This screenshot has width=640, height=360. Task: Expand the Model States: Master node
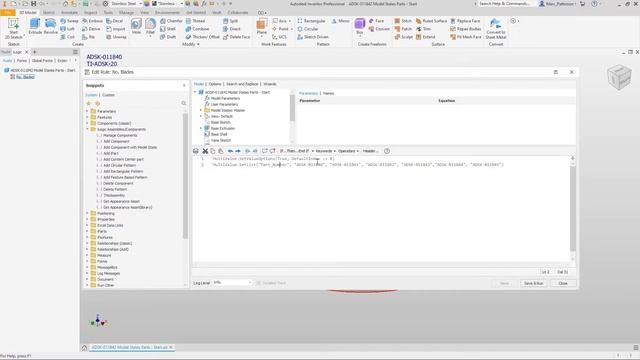[201, 110]
